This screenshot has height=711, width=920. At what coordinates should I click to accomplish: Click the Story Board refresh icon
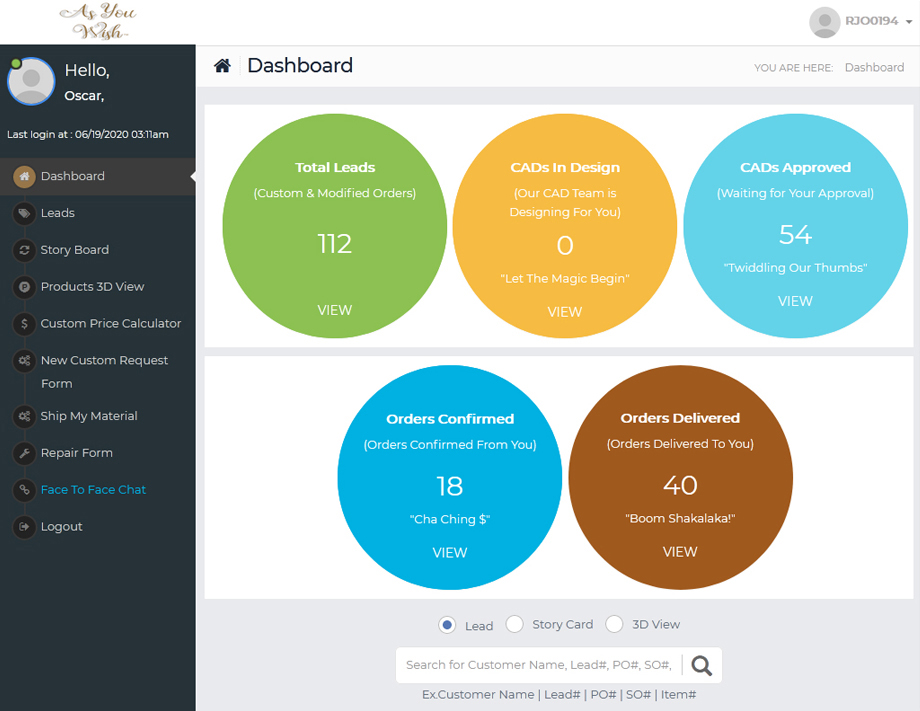24,250
